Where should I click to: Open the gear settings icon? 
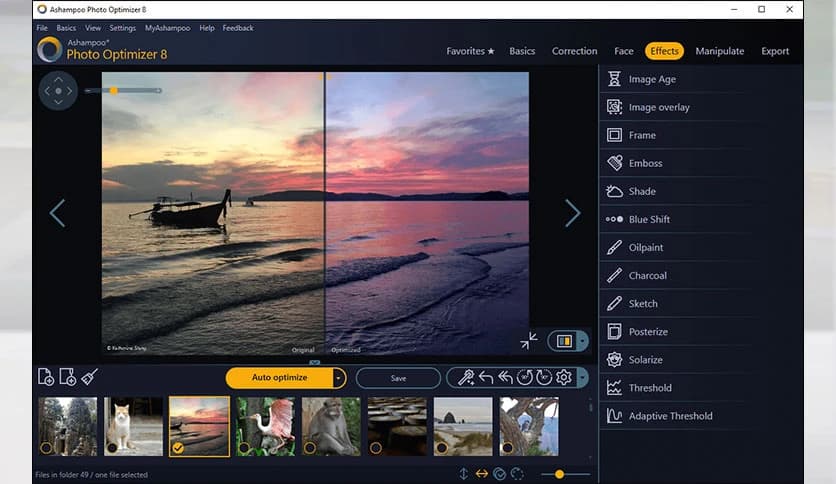(564, 377)
